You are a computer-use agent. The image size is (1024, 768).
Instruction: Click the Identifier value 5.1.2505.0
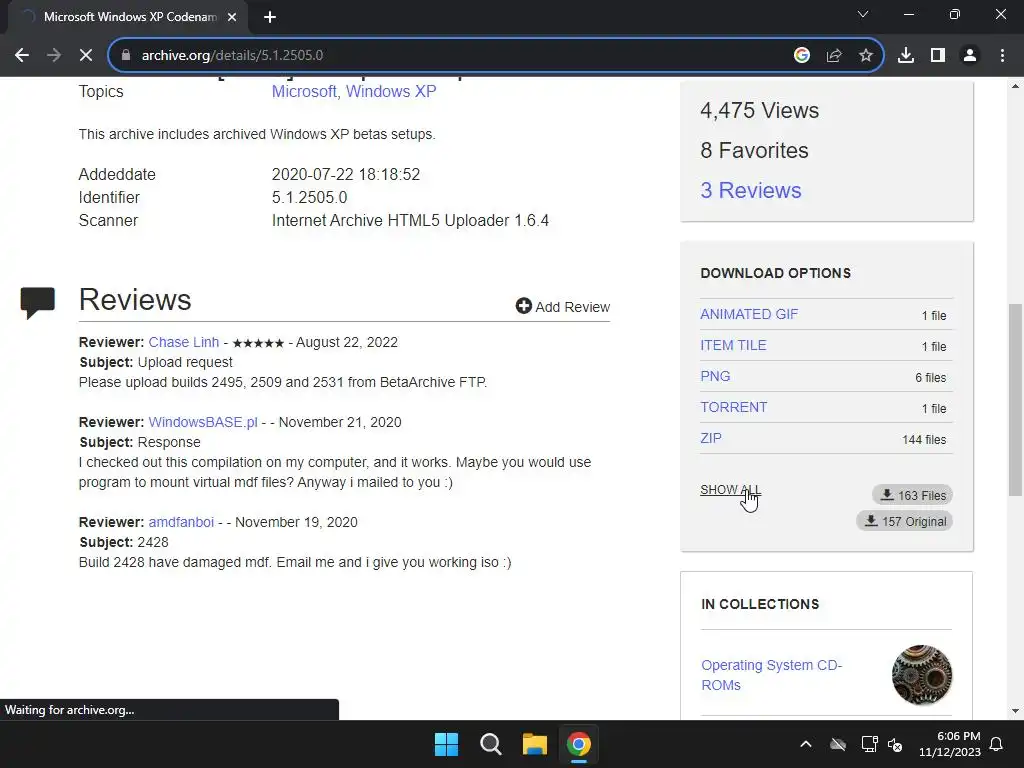310,197
